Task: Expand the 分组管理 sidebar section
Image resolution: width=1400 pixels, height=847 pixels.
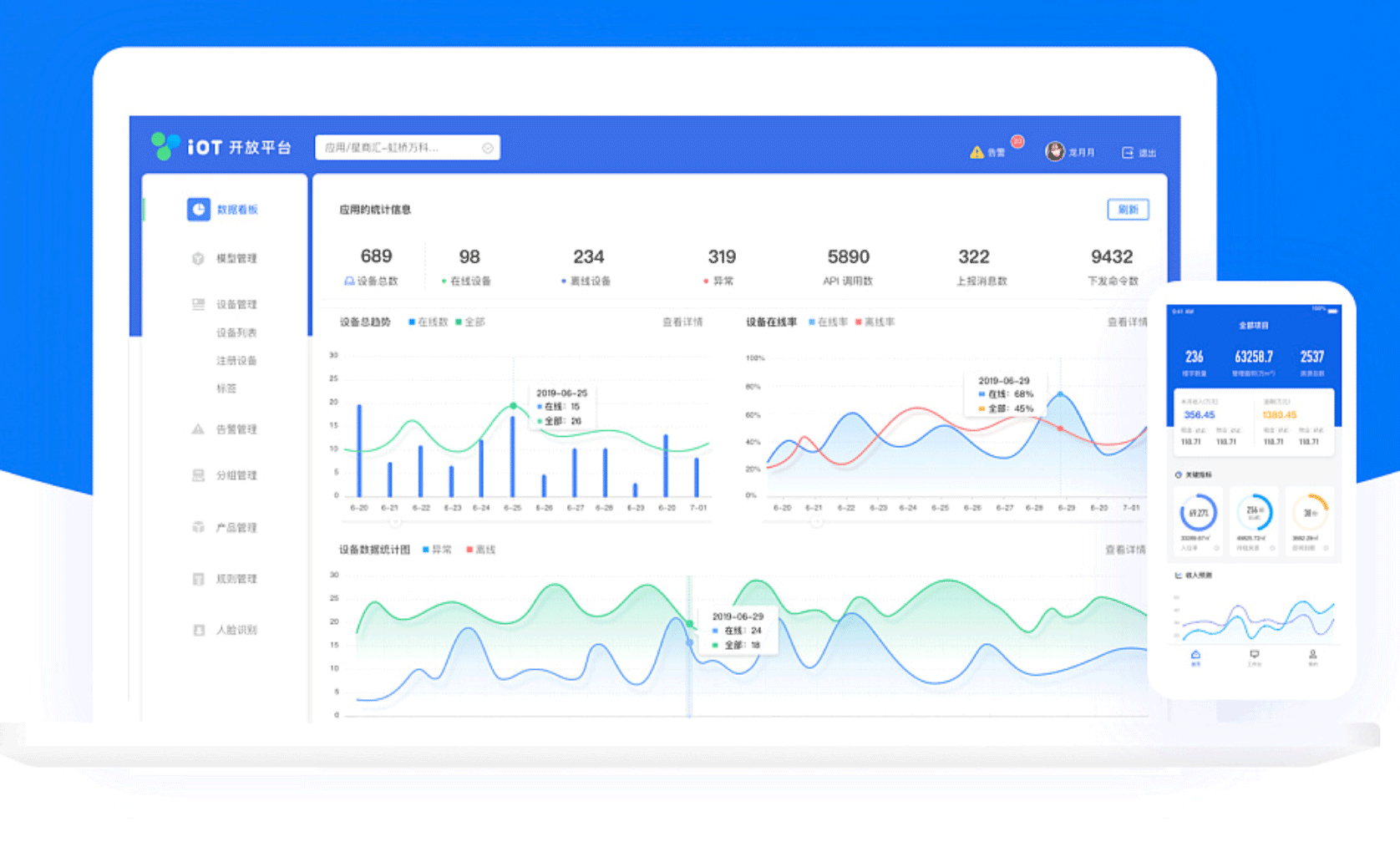Action: [x=236, y=475]
